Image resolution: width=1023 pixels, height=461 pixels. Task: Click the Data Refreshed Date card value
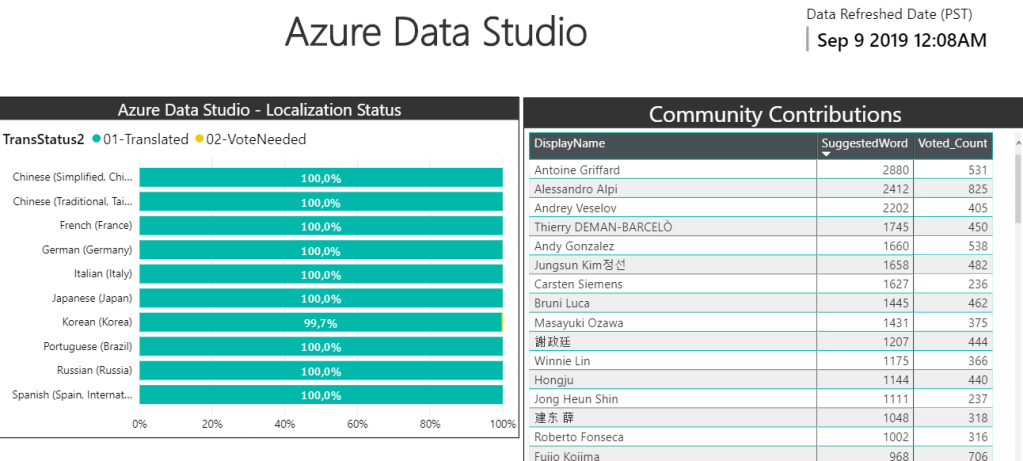[x=901, y=41]
